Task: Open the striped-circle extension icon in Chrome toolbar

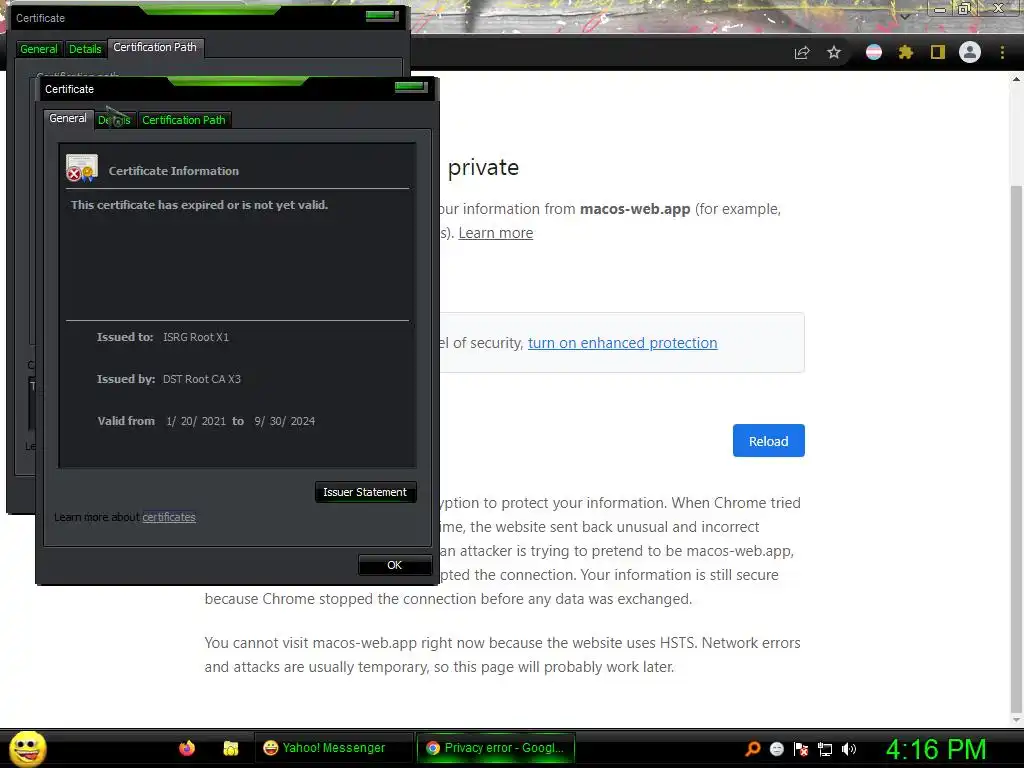Action: click(874, 52)
